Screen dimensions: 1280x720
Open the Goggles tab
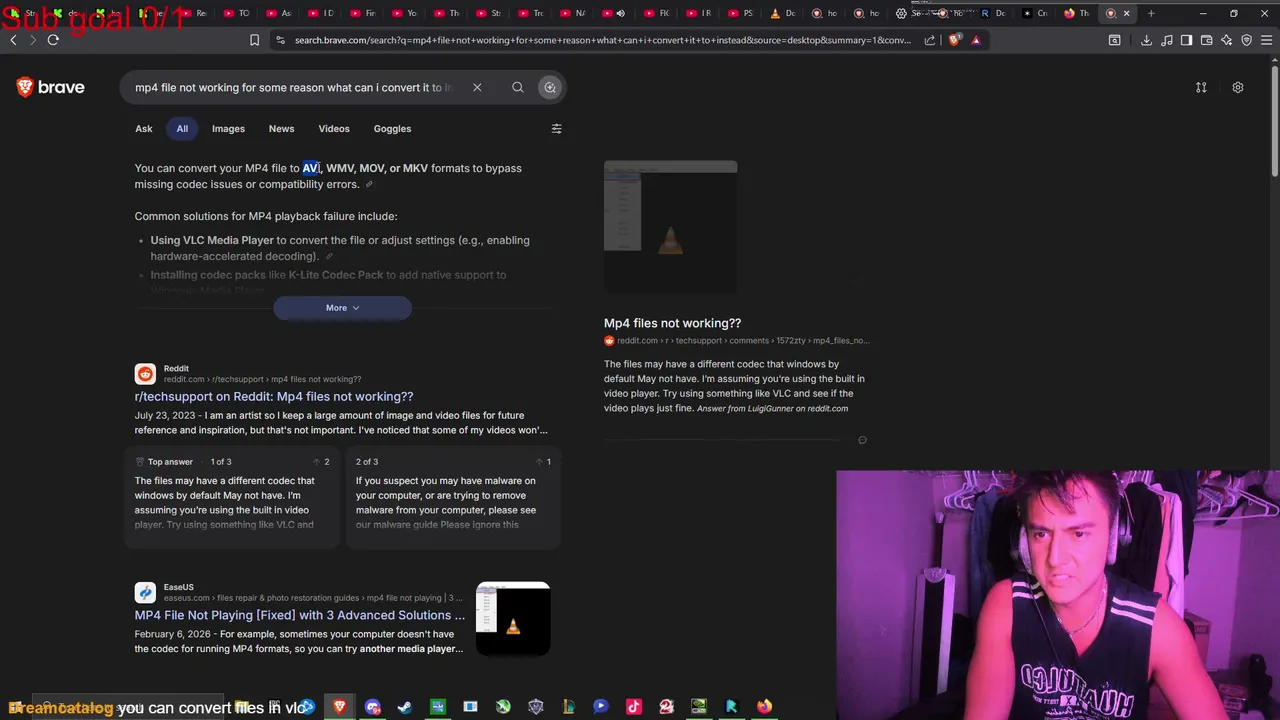point(392,128)
